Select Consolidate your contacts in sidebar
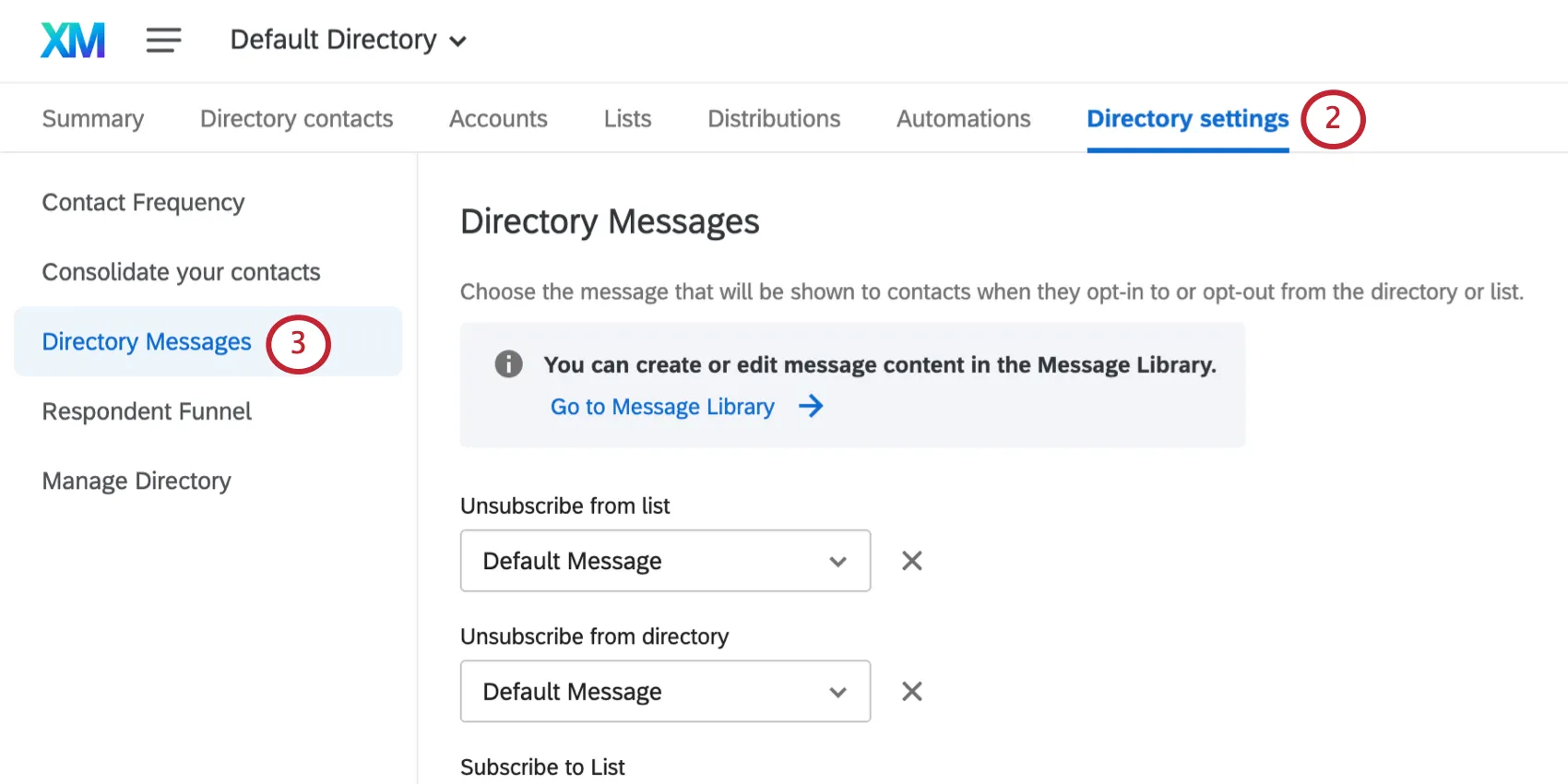The height and width of the screenshot is (784, 1568). pos(181,272)
